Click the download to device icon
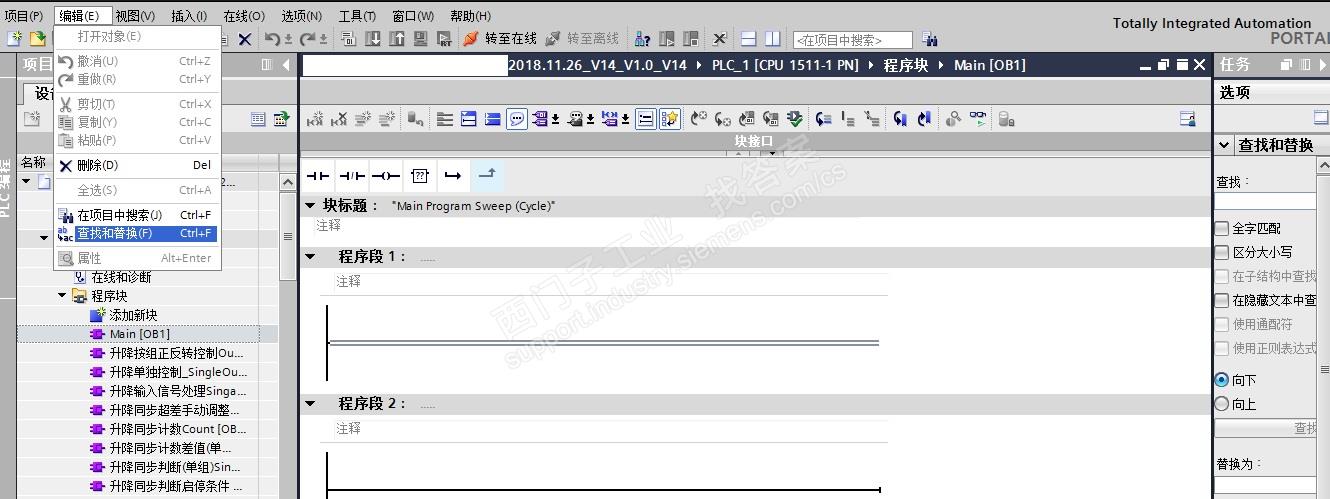 click(x=373, y=39)
